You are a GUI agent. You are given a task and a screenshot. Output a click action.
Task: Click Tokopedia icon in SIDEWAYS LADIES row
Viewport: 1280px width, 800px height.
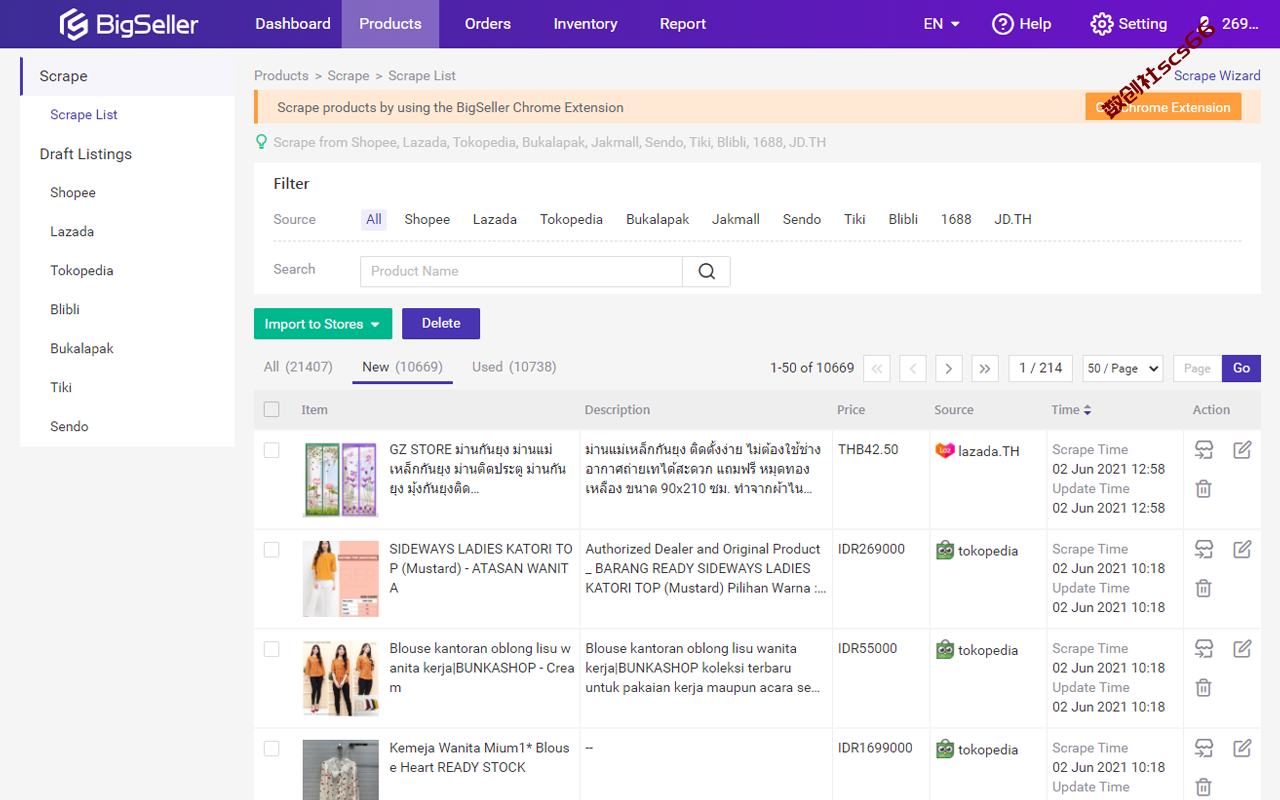coord(944,550)
